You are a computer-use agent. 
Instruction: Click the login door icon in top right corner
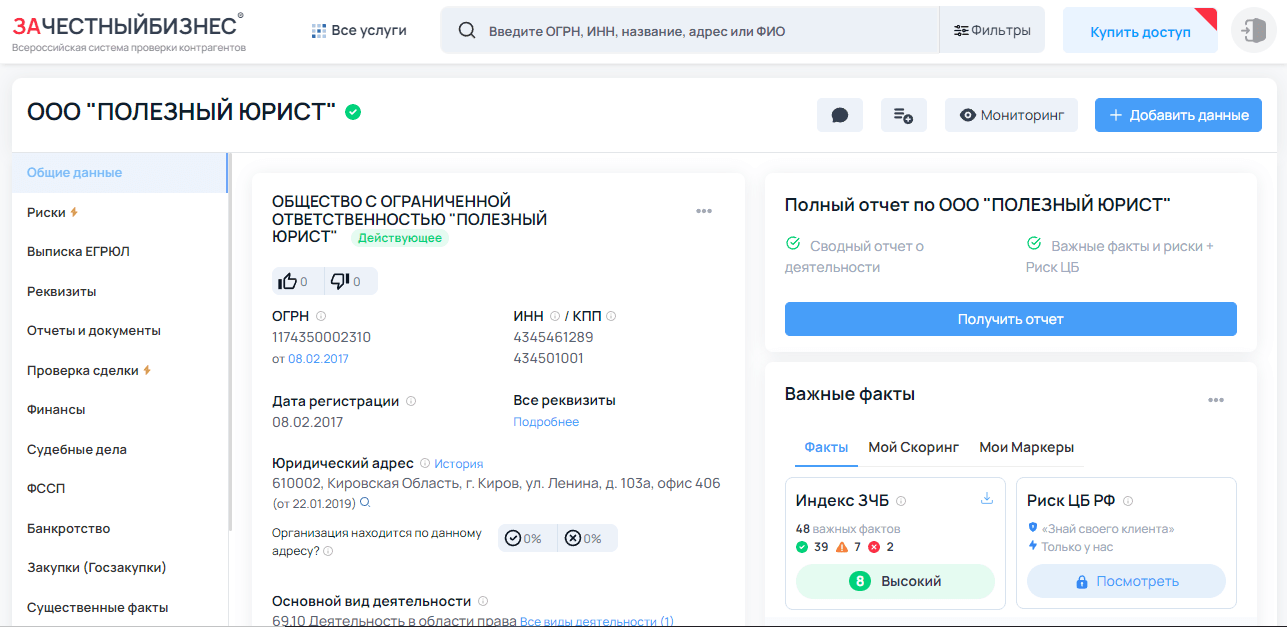(x=1253, y=29)
